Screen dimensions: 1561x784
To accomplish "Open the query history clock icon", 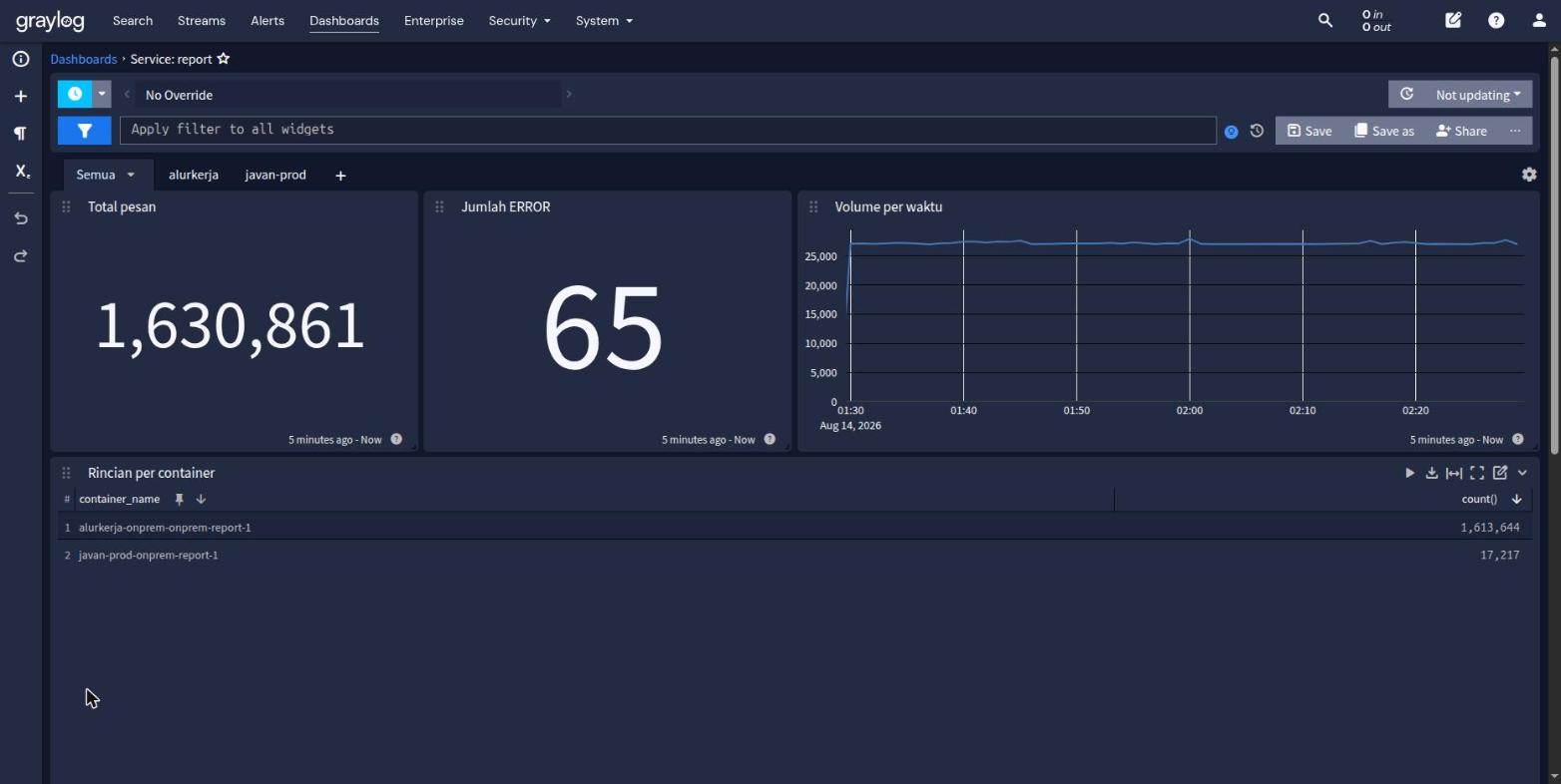I will click(x=1257, y=131).
